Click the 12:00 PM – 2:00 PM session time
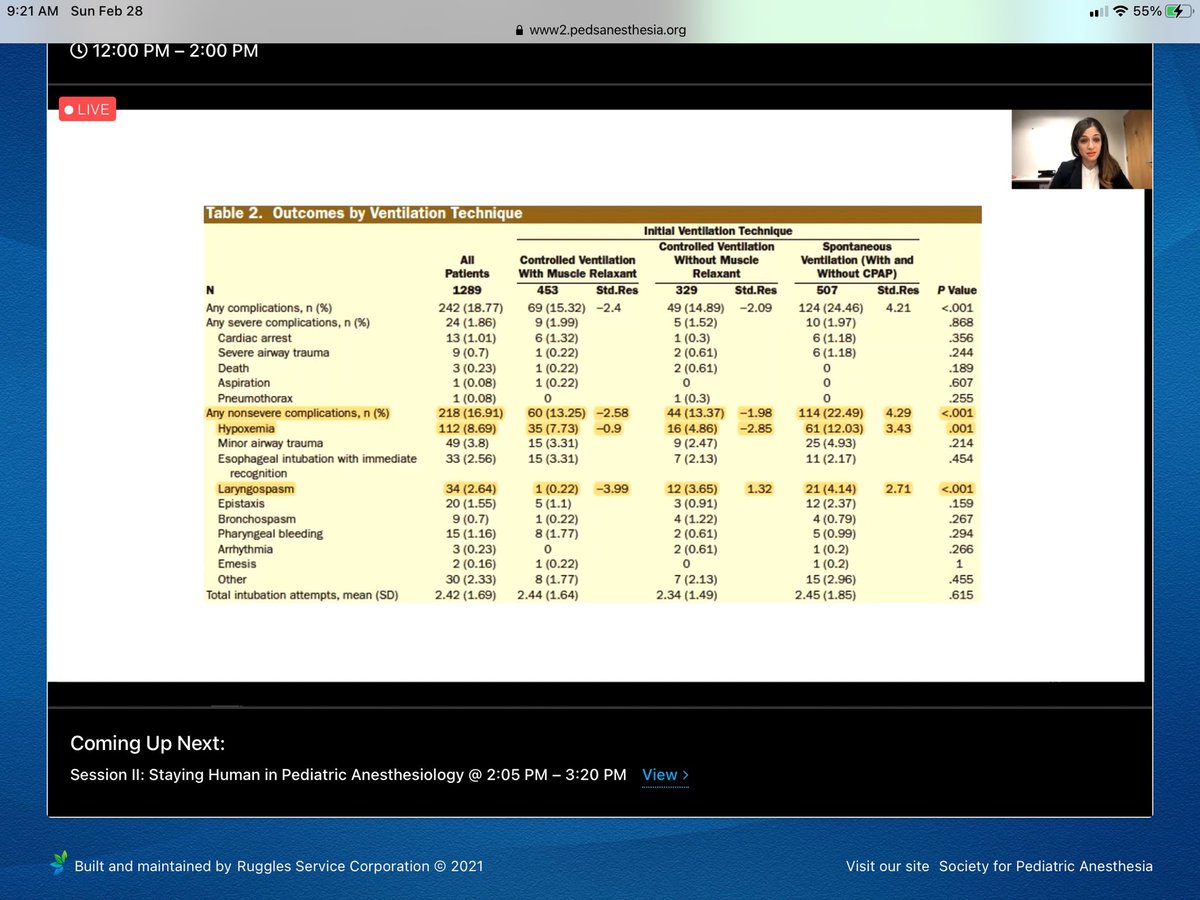The image size is (1200, 900). 175,50
